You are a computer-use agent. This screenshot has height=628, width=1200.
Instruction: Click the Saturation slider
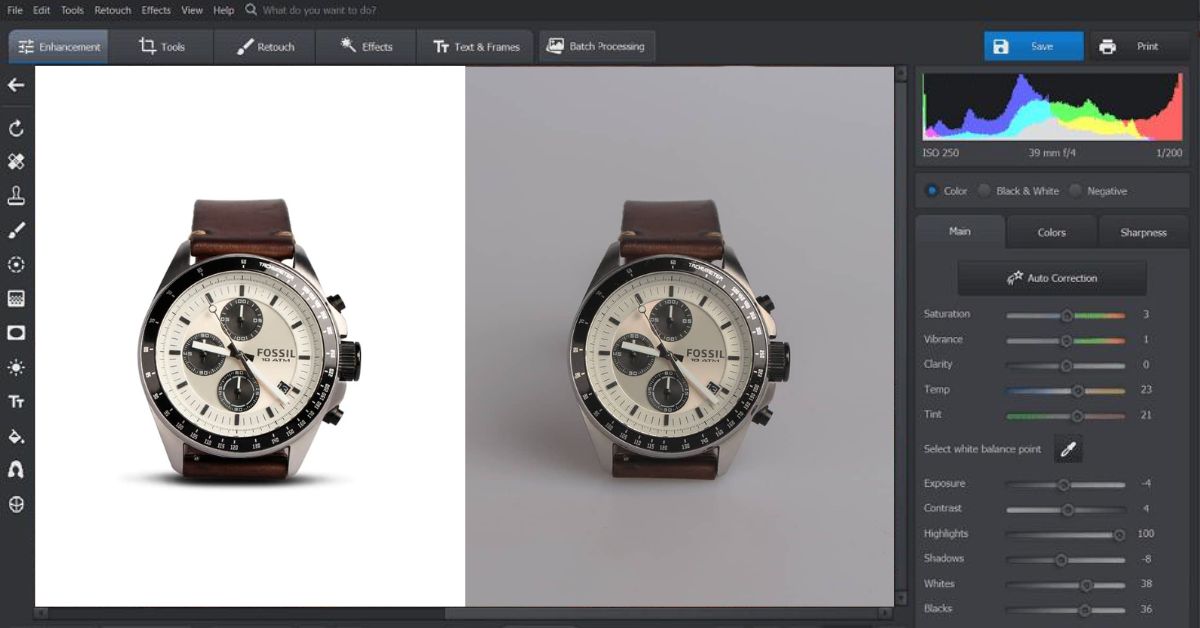pos(1066,315)
